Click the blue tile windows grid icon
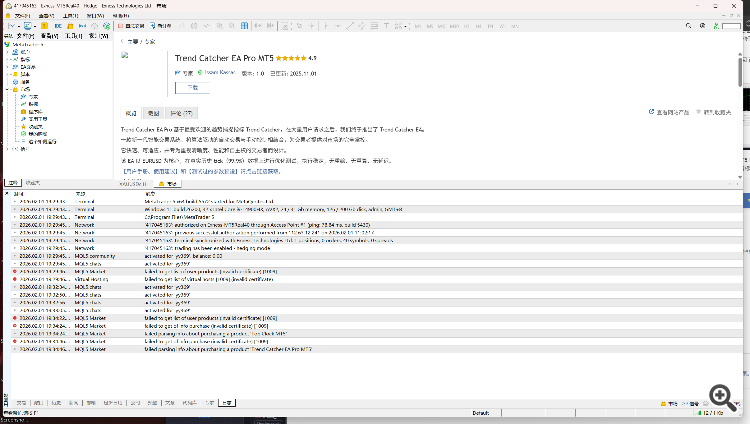The image size is (750, 424). (244, 26)
